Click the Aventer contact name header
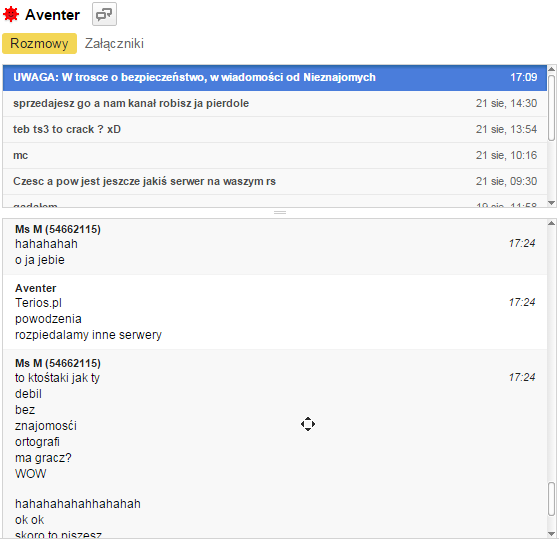The image size is (559, 540). click(x=52, y=15)
